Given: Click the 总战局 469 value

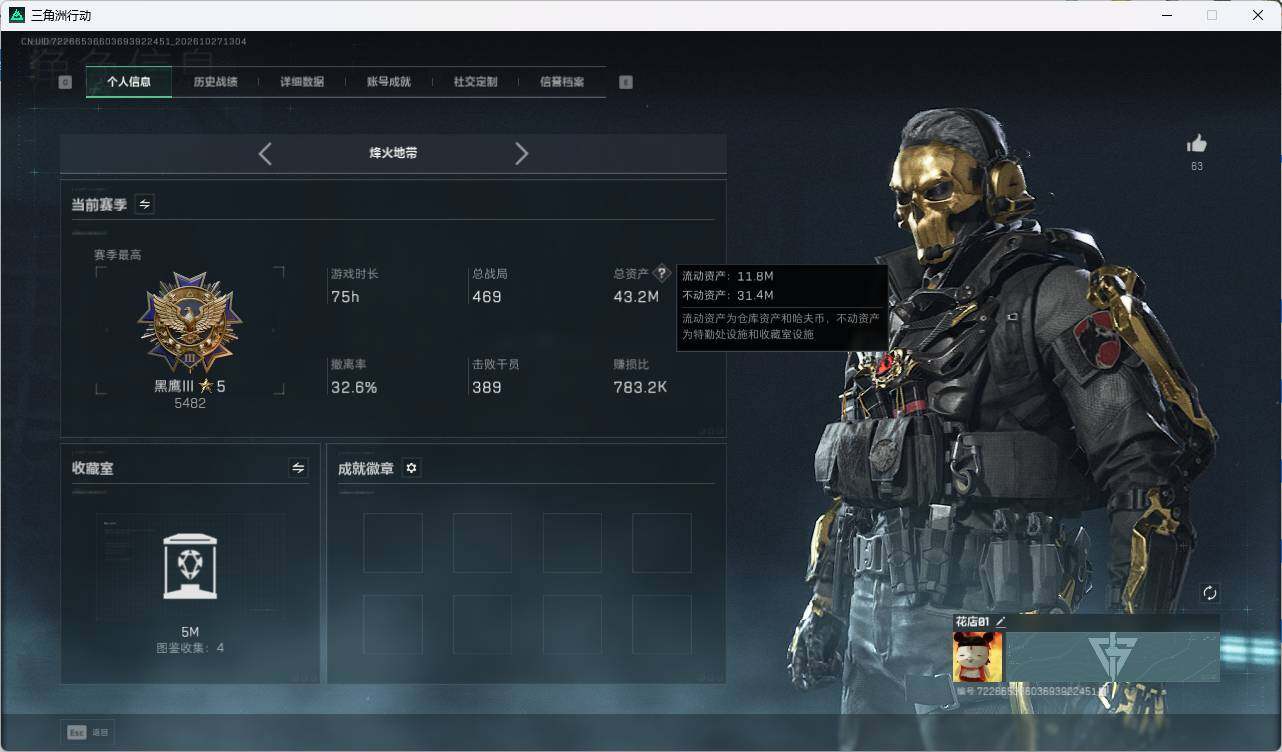Looking at the screenshot, I should tap(487, 297).
